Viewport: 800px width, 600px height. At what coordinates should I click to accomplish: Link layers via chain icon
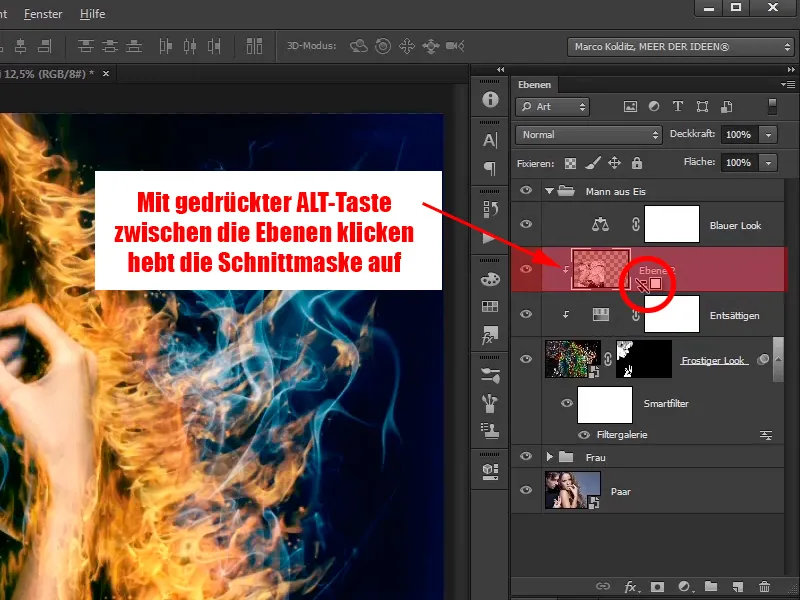tap(603, 586)
